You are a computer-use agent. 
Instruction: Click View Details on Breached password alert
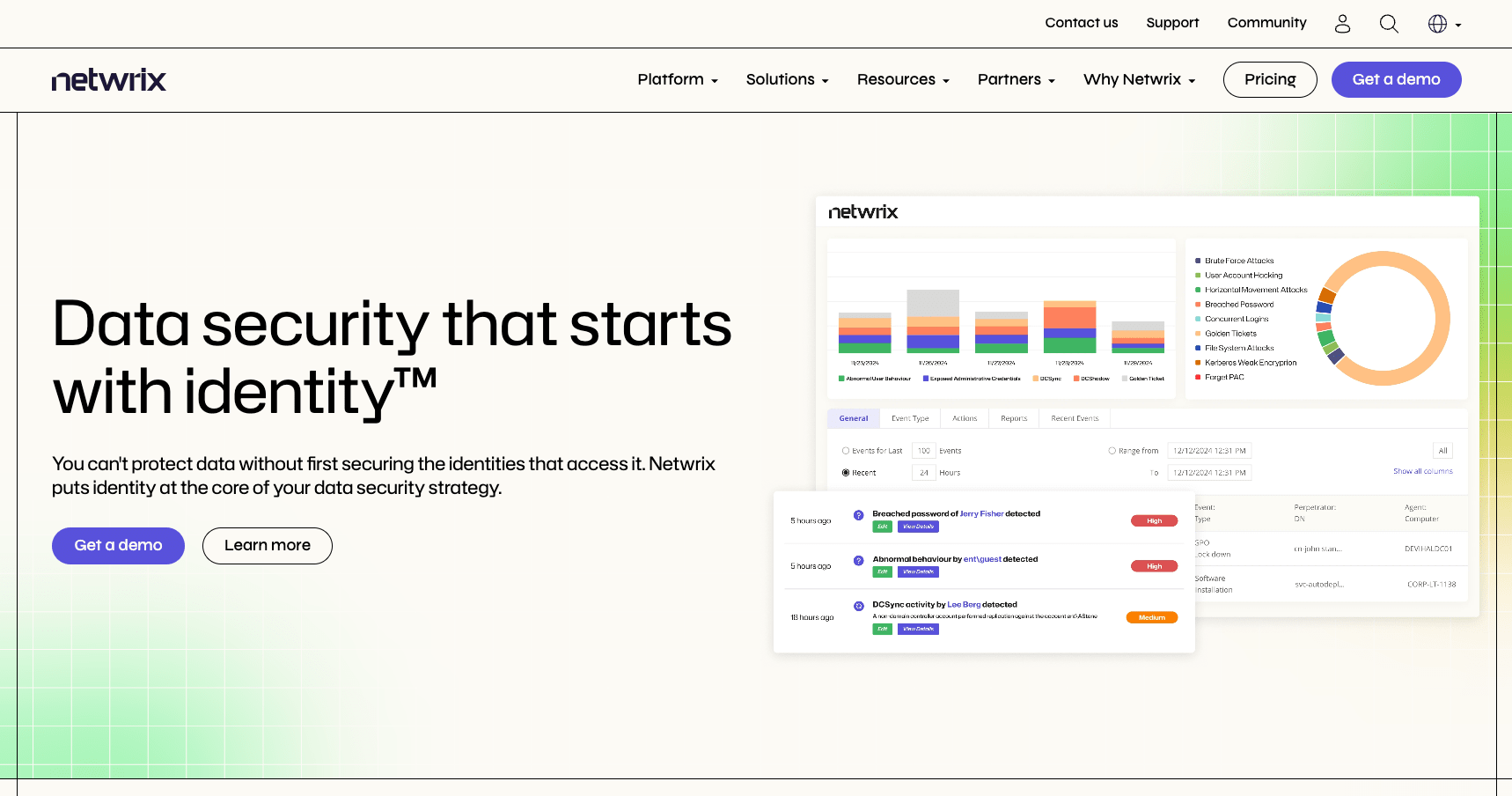tap(918, 527)
